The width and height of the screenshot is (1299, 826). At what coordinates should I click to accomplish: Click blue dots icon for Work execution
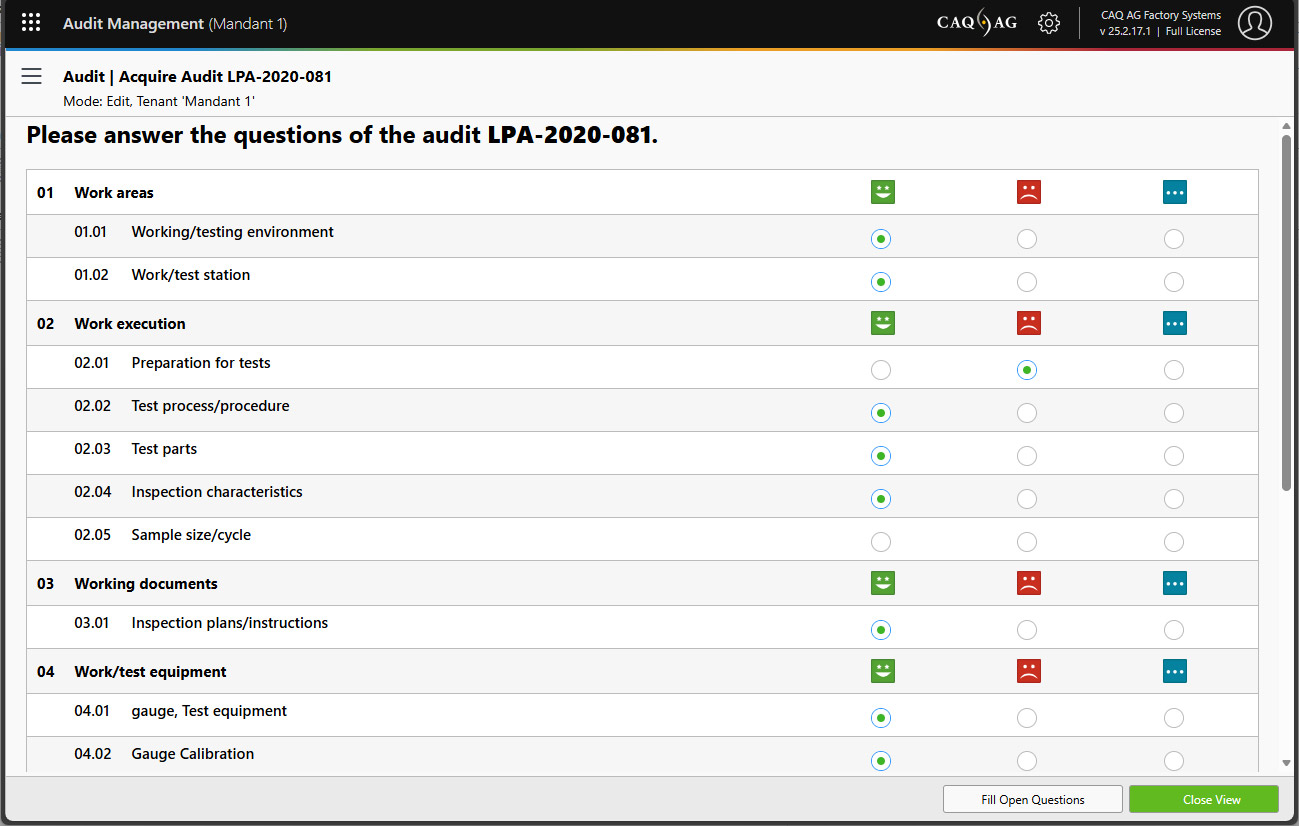click(1174, 323)
